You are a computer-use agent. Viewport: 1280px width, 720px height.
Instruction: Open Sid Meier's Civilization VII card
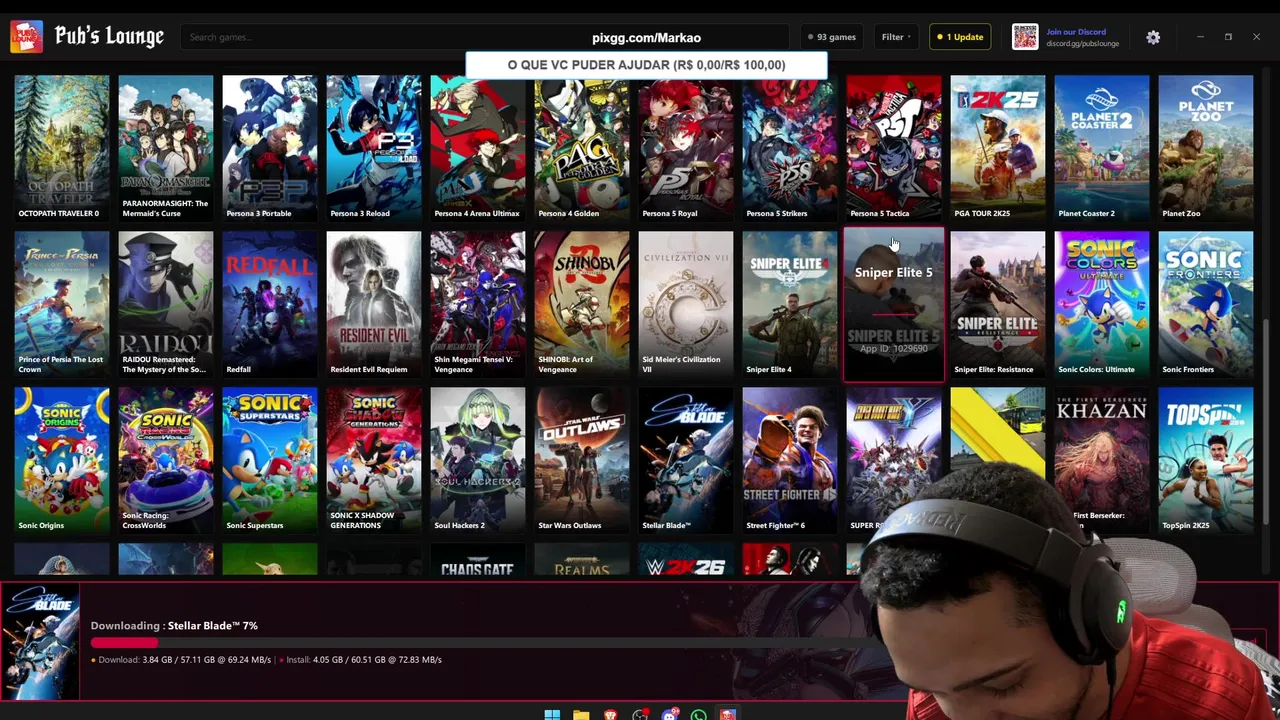[686, 304]
